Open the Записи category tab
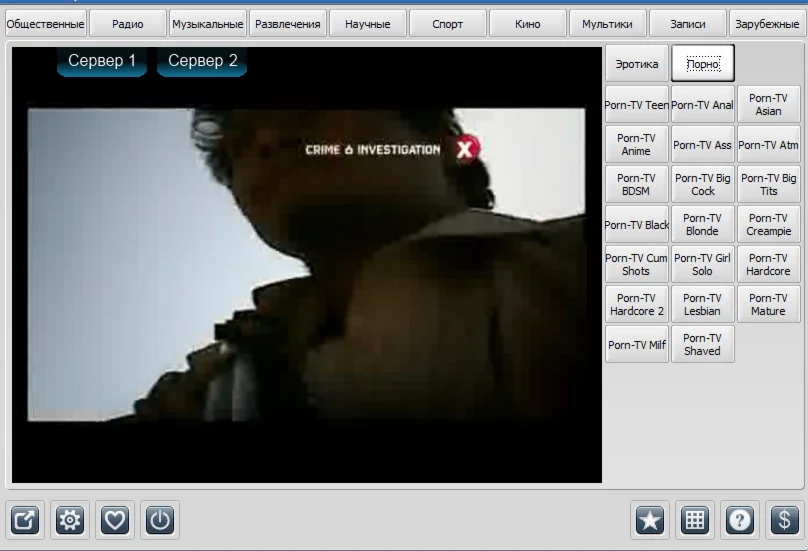Image resolution: width=808 pixels, height=551 pixels. [687, 24]
